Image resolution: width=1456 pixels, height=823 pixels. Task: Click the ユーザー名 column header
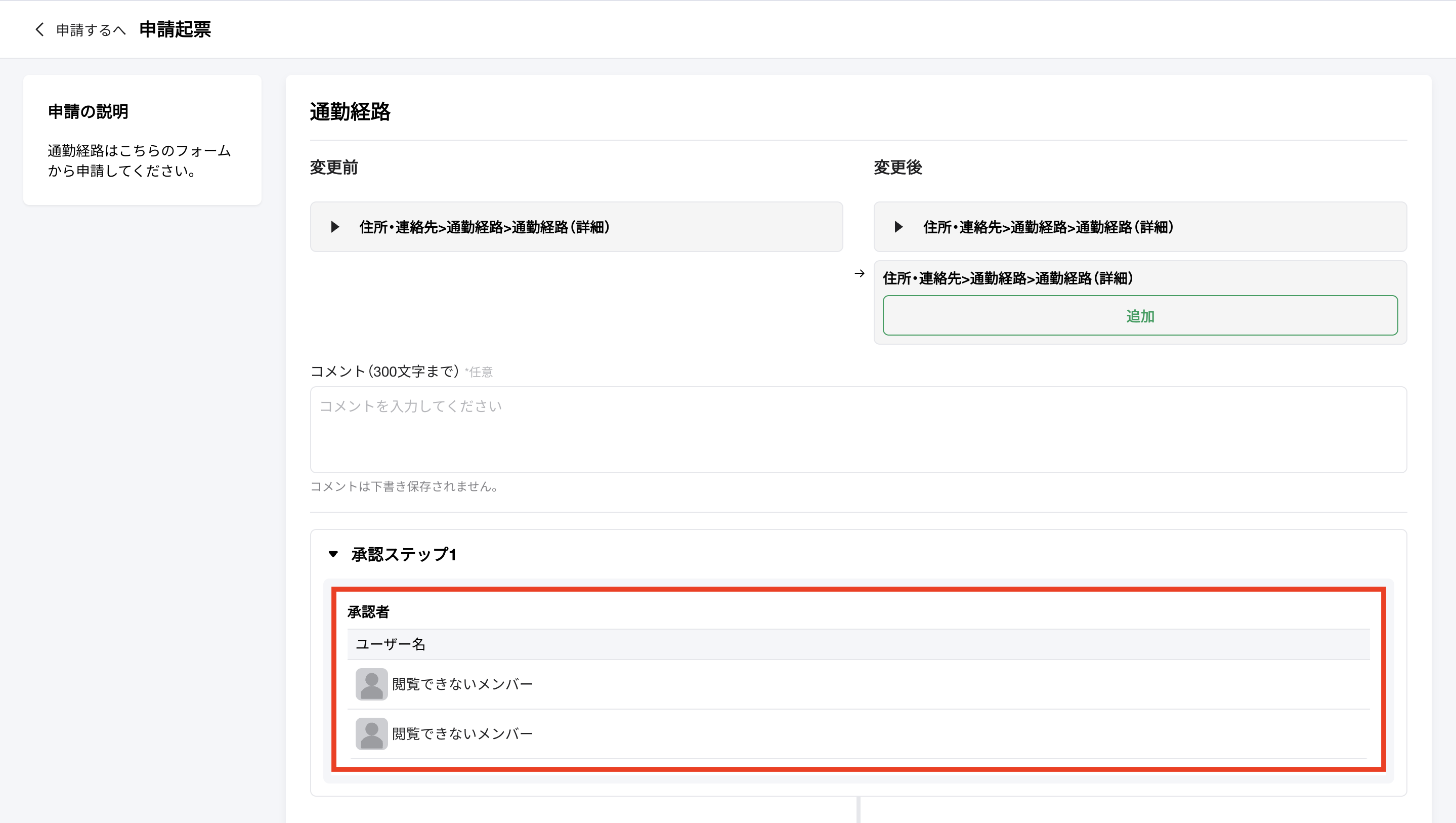pos(391,644)
